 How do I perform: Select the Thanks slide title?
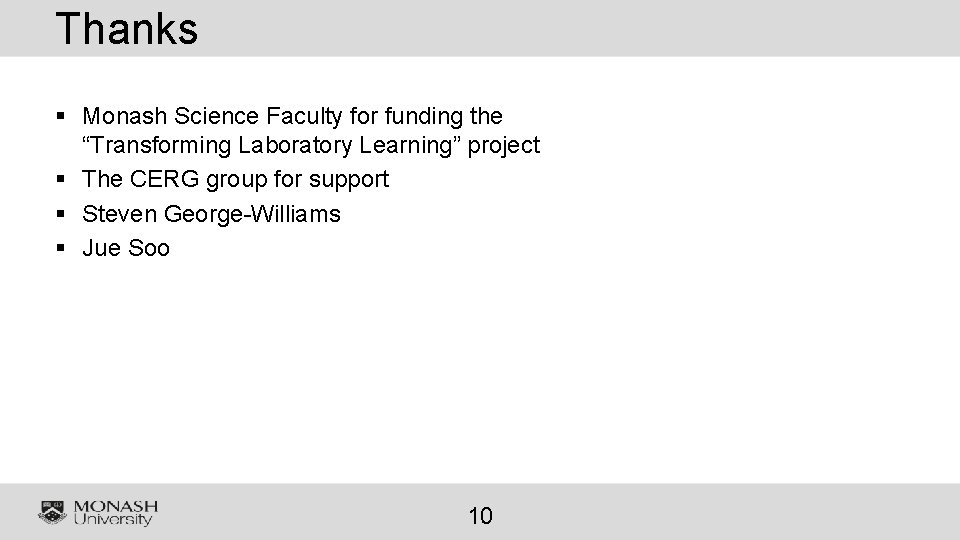[x=127, y=29]
